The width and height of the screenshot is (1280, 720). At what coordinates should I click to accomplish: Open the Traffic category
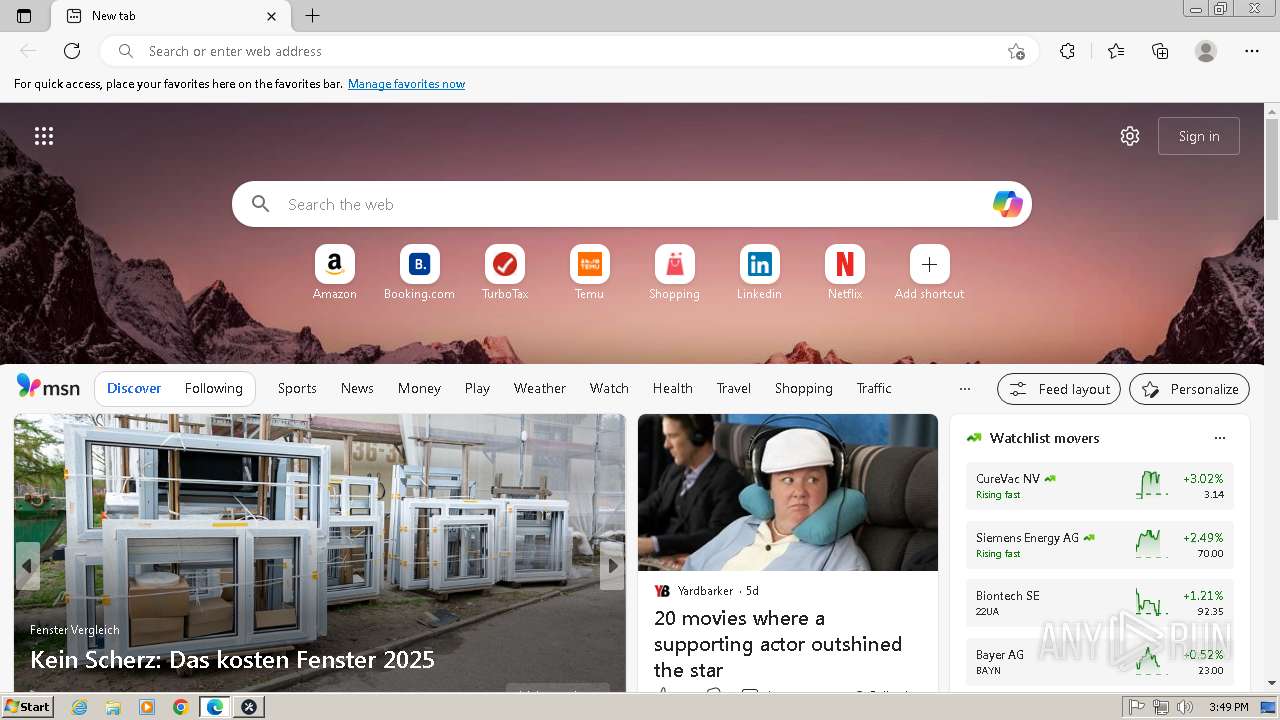pos(874,388)
